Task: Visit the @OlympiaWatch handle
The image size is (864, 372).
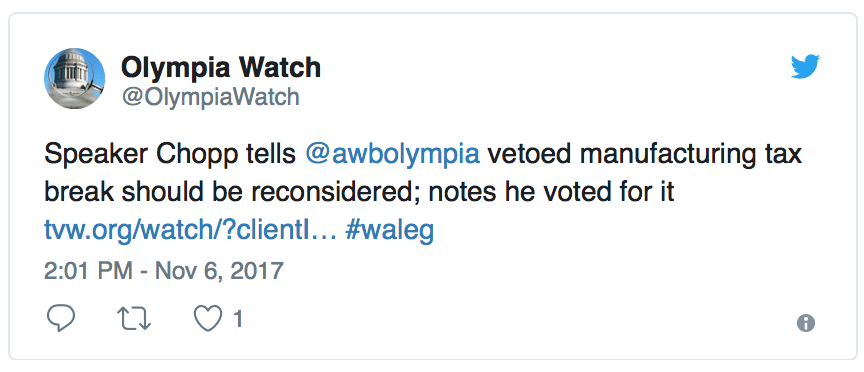Action: click(x=210, y=97)
